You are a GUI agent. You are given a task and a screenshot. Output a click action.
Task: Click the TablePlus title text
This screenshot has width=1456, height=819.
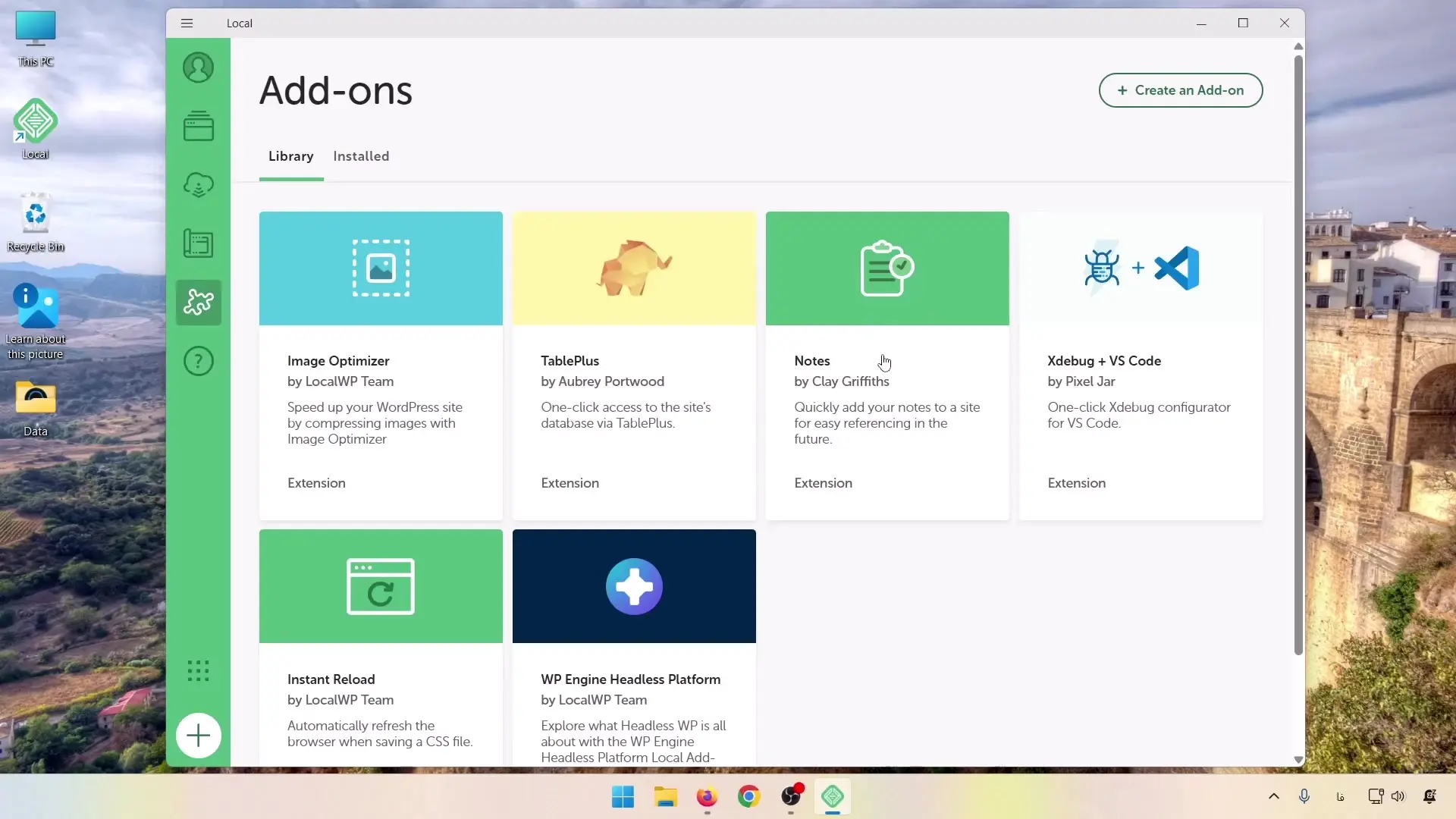pos(570,361)
